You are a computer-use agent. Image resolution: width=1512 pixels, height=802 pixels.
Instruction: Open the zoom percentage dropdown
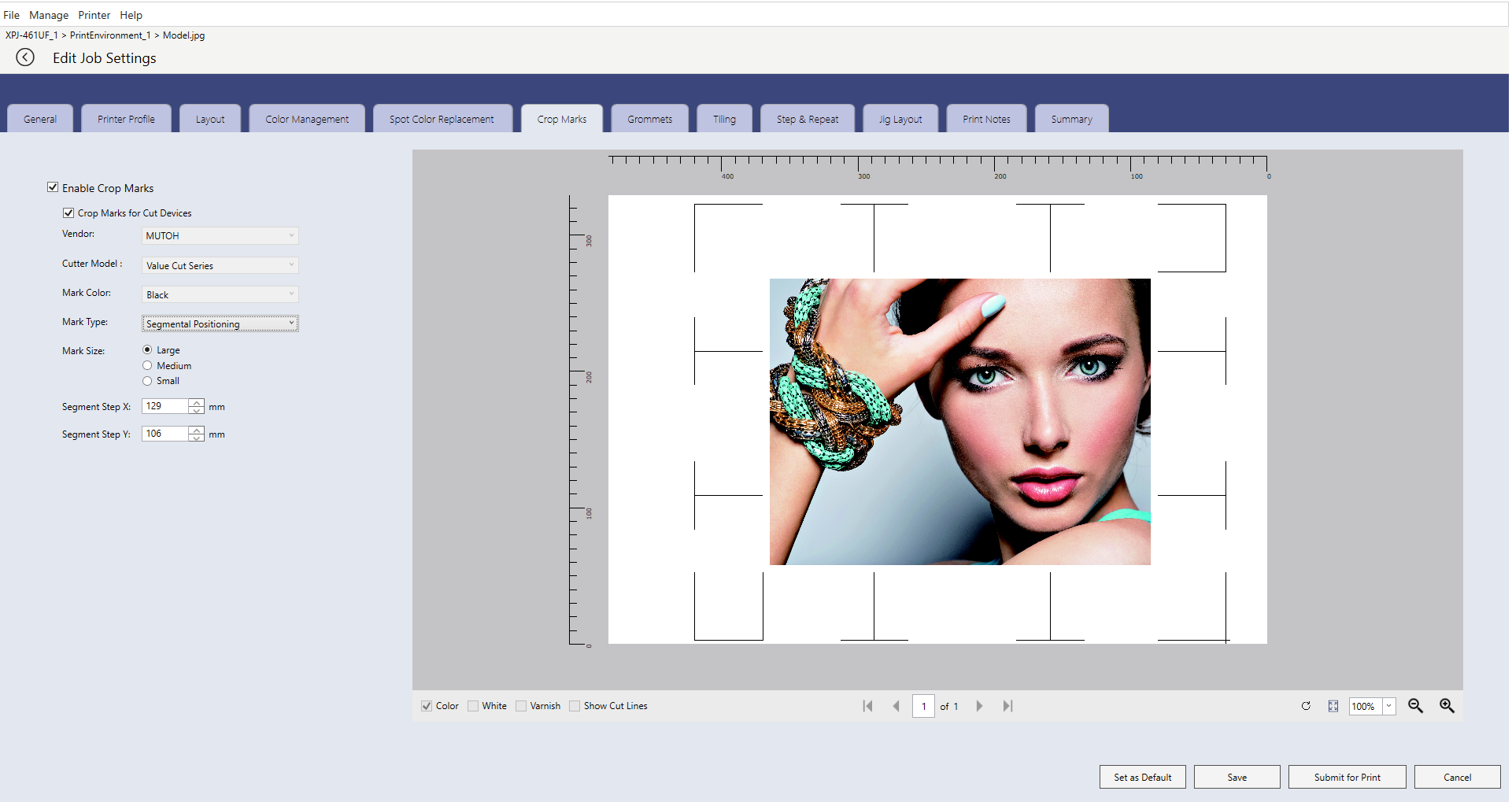(1388, 706)
